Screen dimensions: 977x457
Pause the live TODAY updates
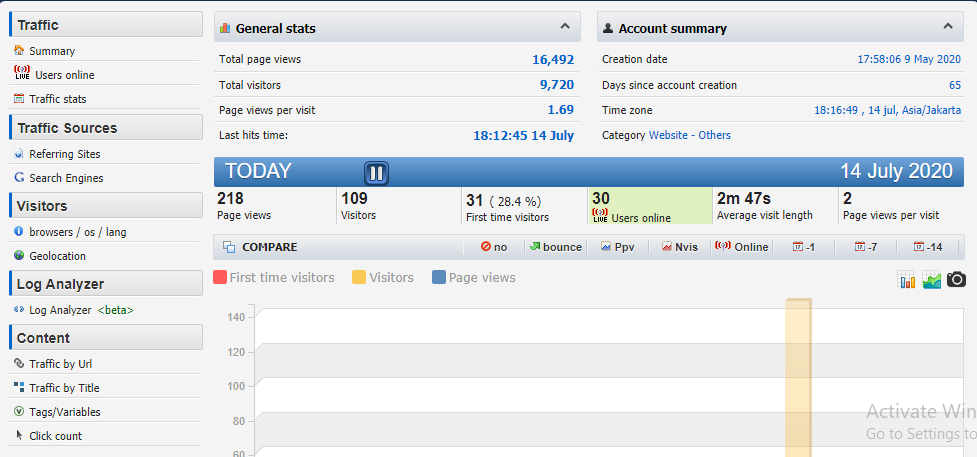[376, 173]
